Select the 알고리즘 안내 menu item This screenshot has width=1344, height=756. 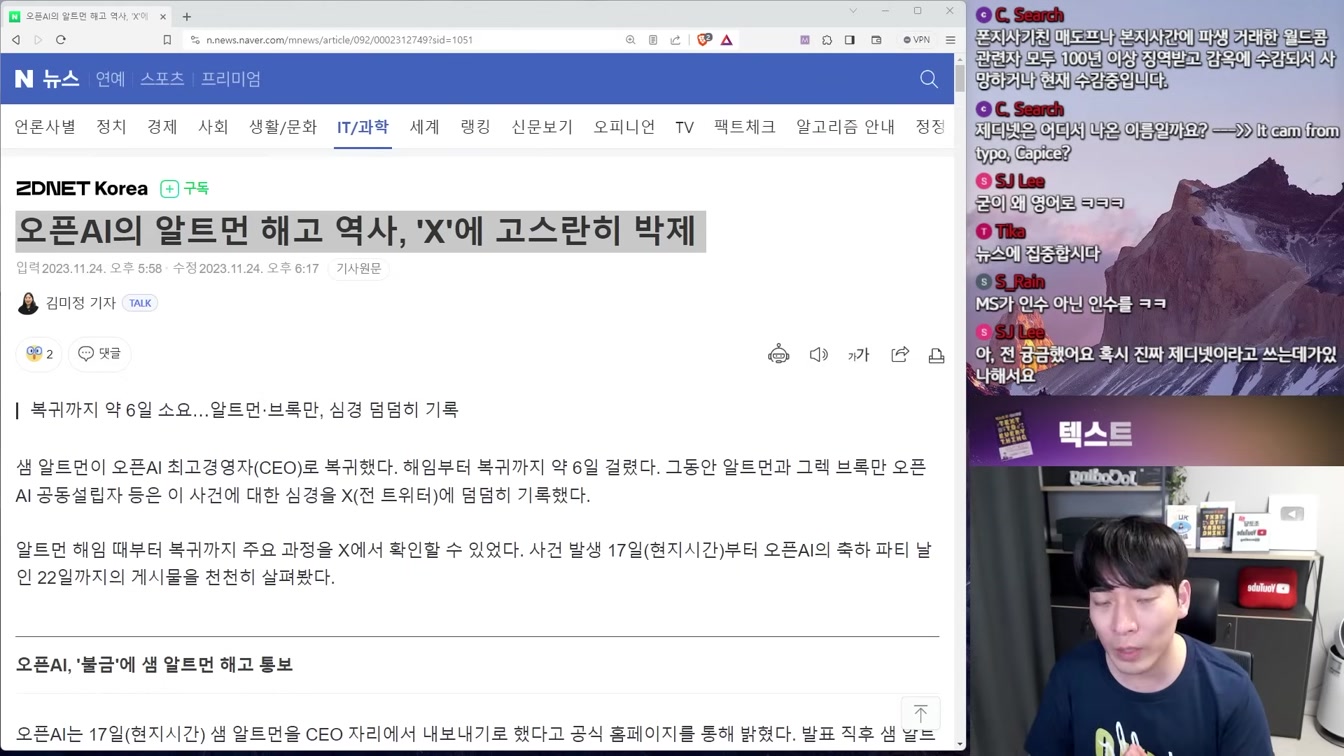pos(845,127)
